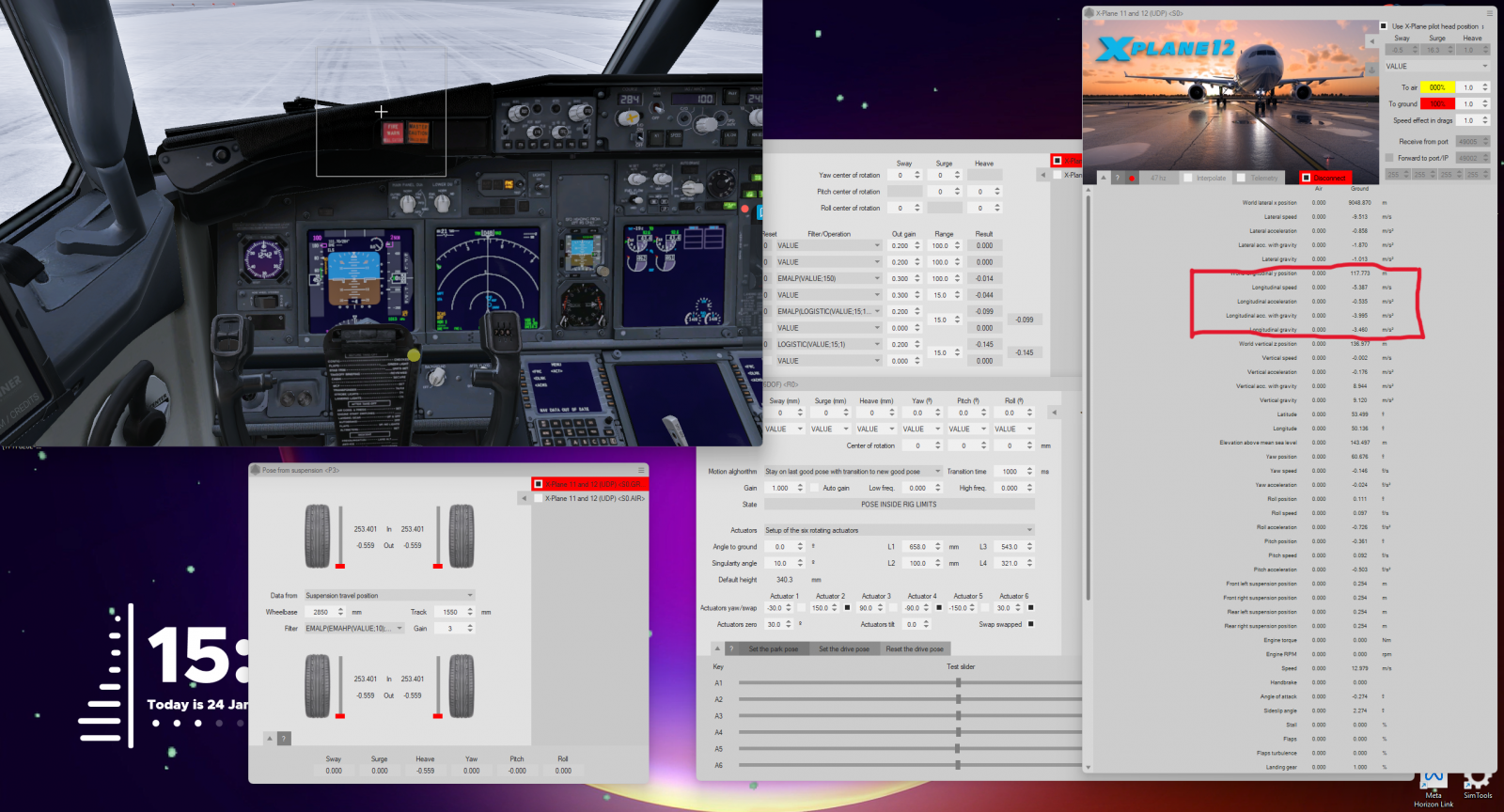Click the red Disconnect button
Screen dimensions: 1504x812
coord(1324,178)
